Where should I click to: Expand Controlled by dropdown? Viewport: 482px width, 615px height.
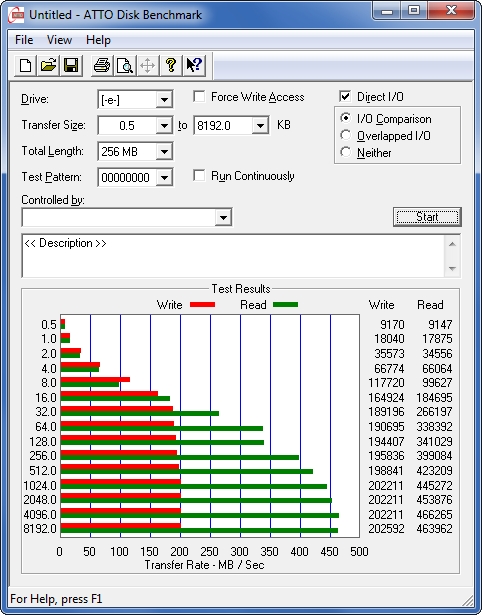point(223,217)
